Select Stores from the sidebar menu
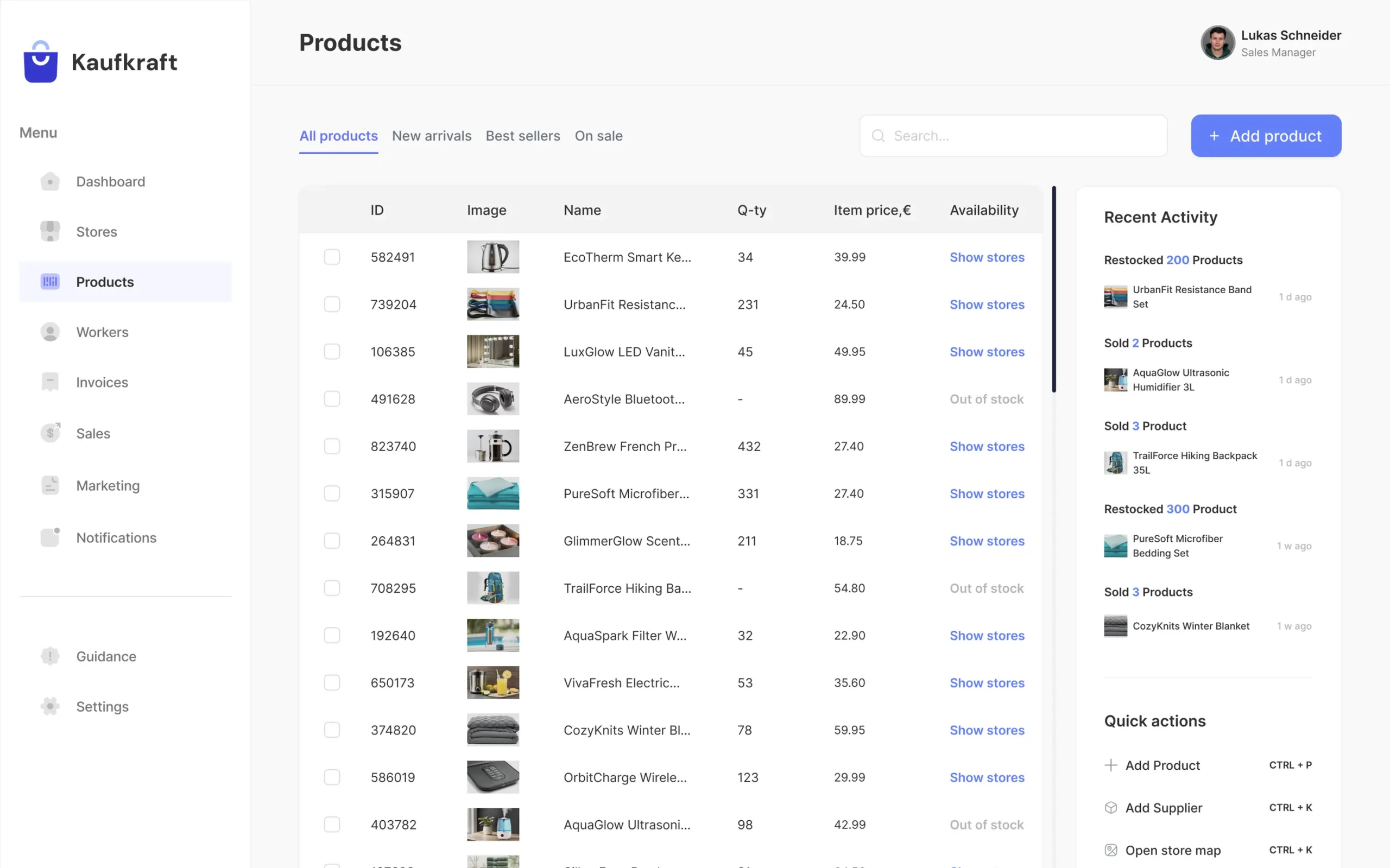This screenshot has width=1390, height=868. [x=96, y=231]
